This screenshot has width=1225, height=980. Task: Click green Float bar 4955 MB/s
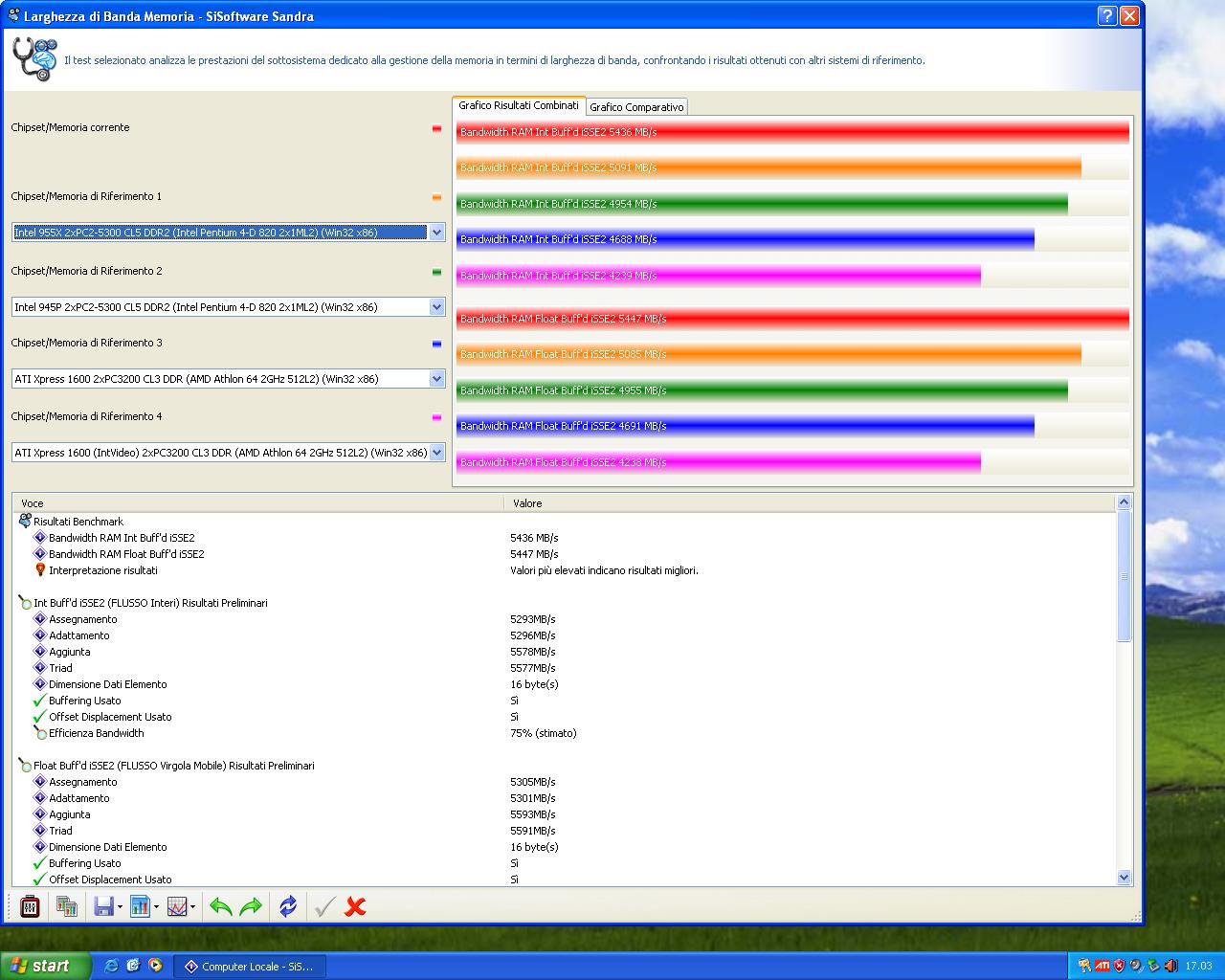[762, 390]
